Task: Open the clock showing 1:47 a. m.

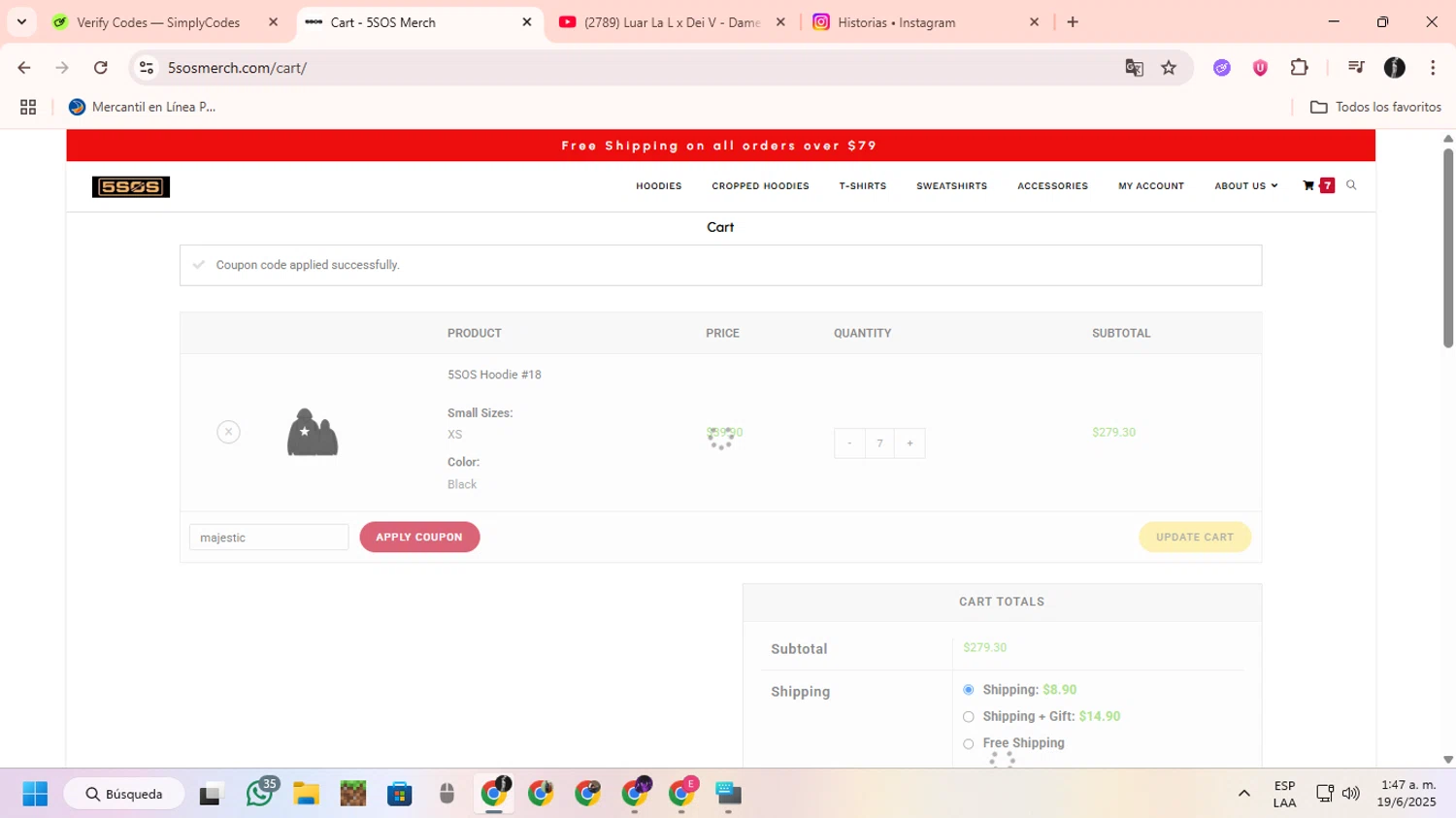Action: pos(1408,794)
